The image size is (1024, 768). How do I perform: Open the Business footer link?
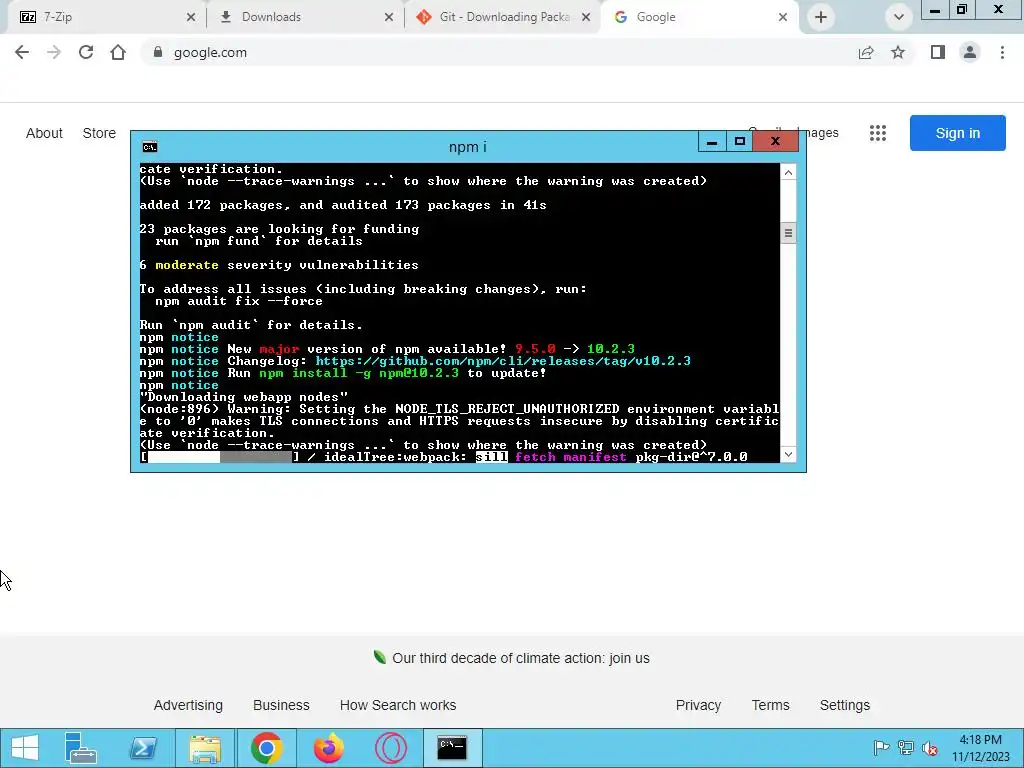pyautogui.click(x=281, y=705)
